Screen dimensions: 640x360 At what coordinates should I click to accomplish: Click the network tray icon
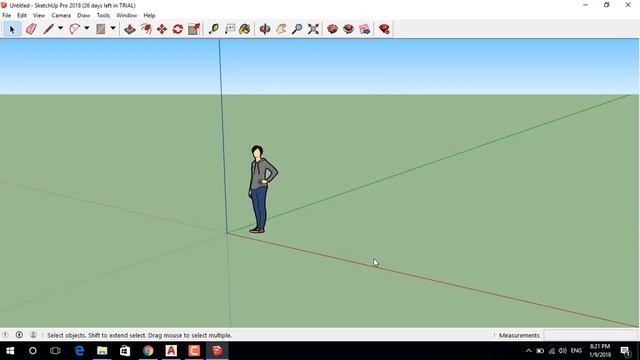[552, 351]
